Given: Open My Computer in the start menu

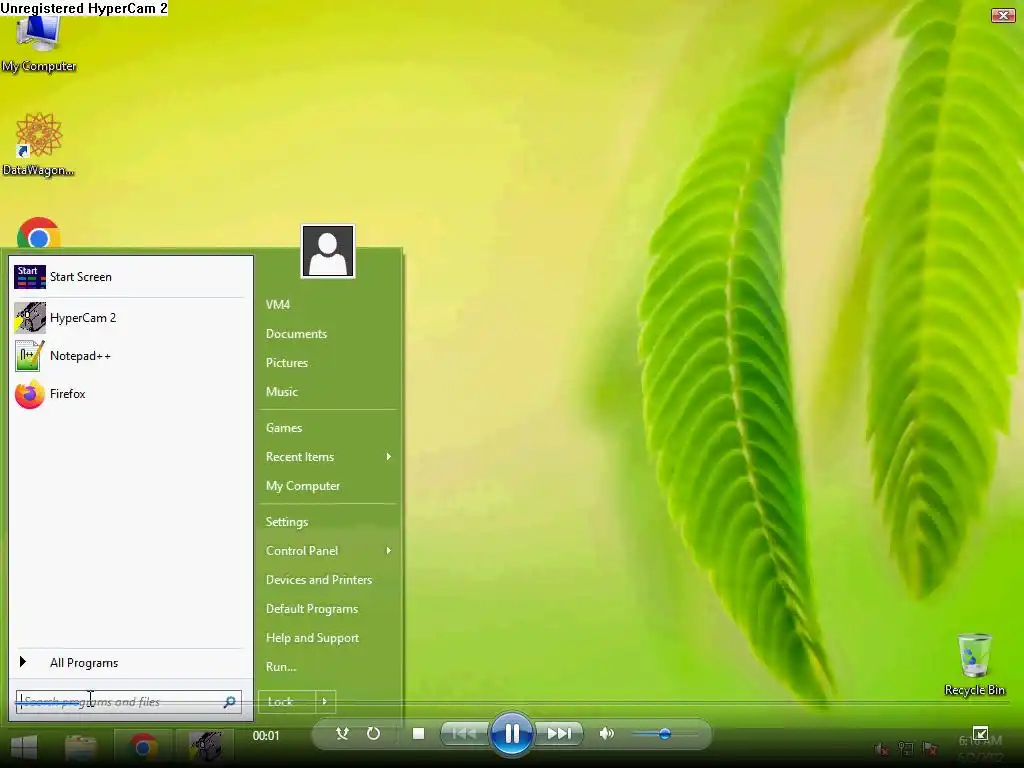Looking at the screenshot, I should coord(302,486).
